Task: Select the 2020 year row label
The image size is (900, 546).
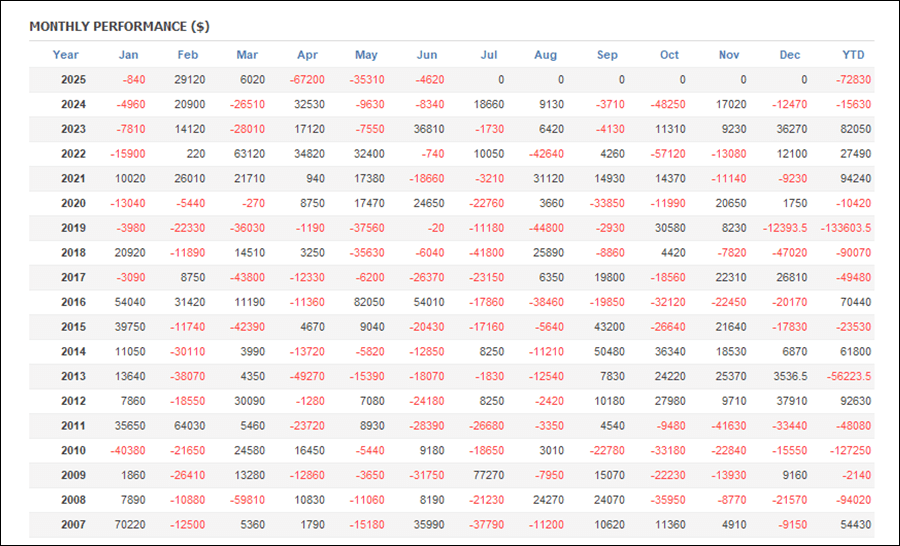Action: click(73, 203)
